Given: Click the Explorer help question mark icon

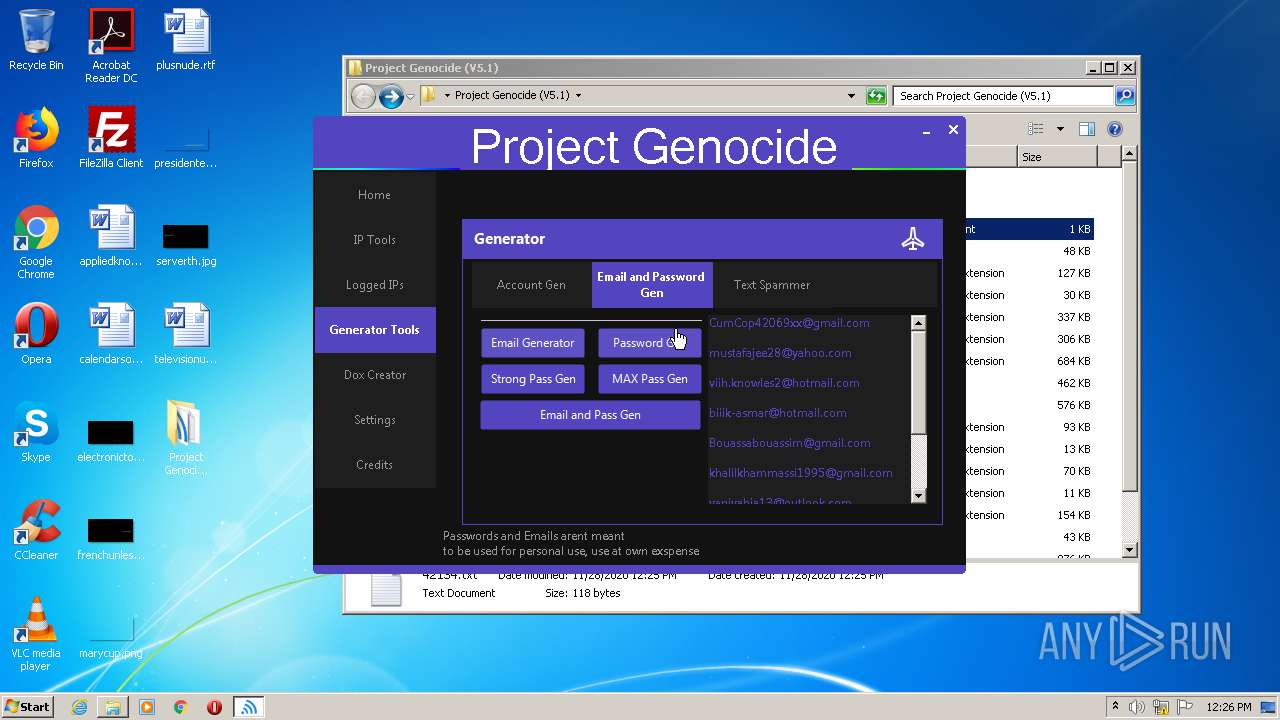Looking at the screenshot, I should click(x=1115, y=129).
